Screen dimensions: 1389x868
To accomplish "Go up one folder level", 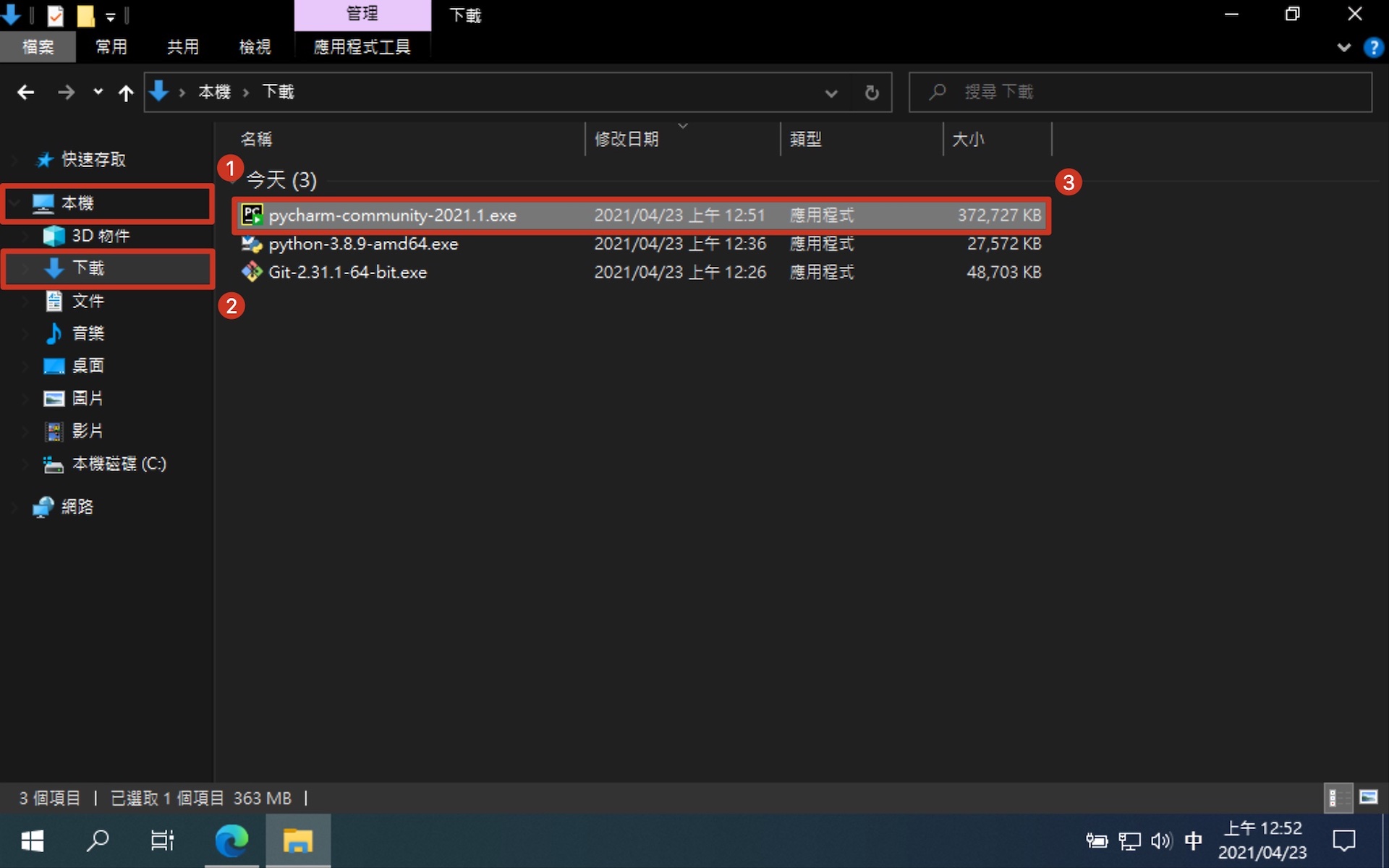I will click(x=126, y=93).
